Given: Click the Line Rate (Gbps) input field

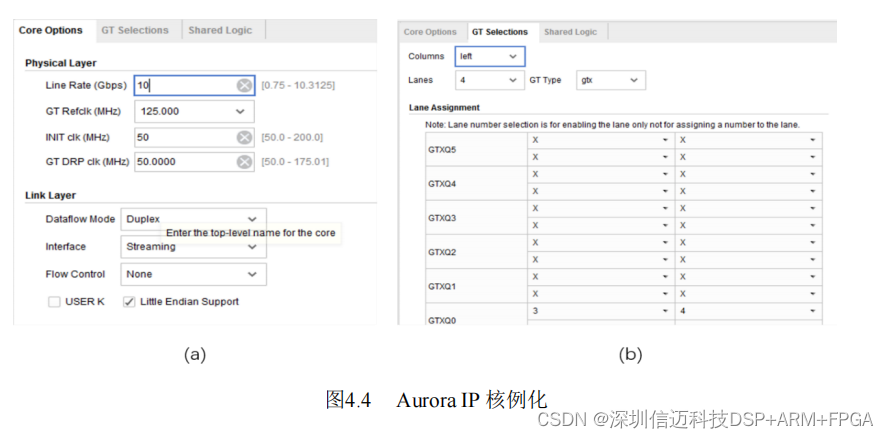Looking at the screenshot, I should tap(185, 86).
